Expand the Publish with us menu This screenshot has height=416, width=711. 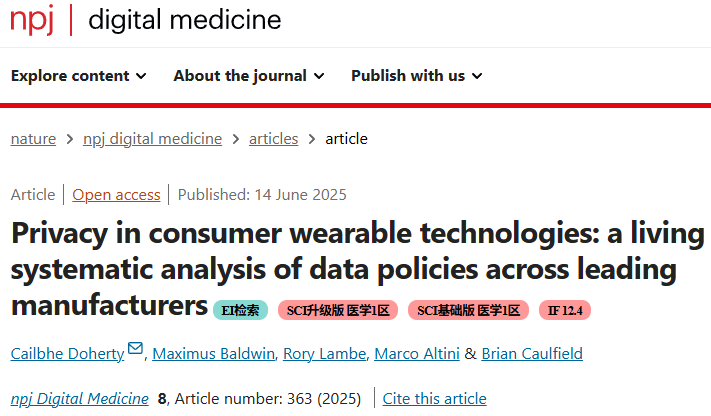pos(417,76)
